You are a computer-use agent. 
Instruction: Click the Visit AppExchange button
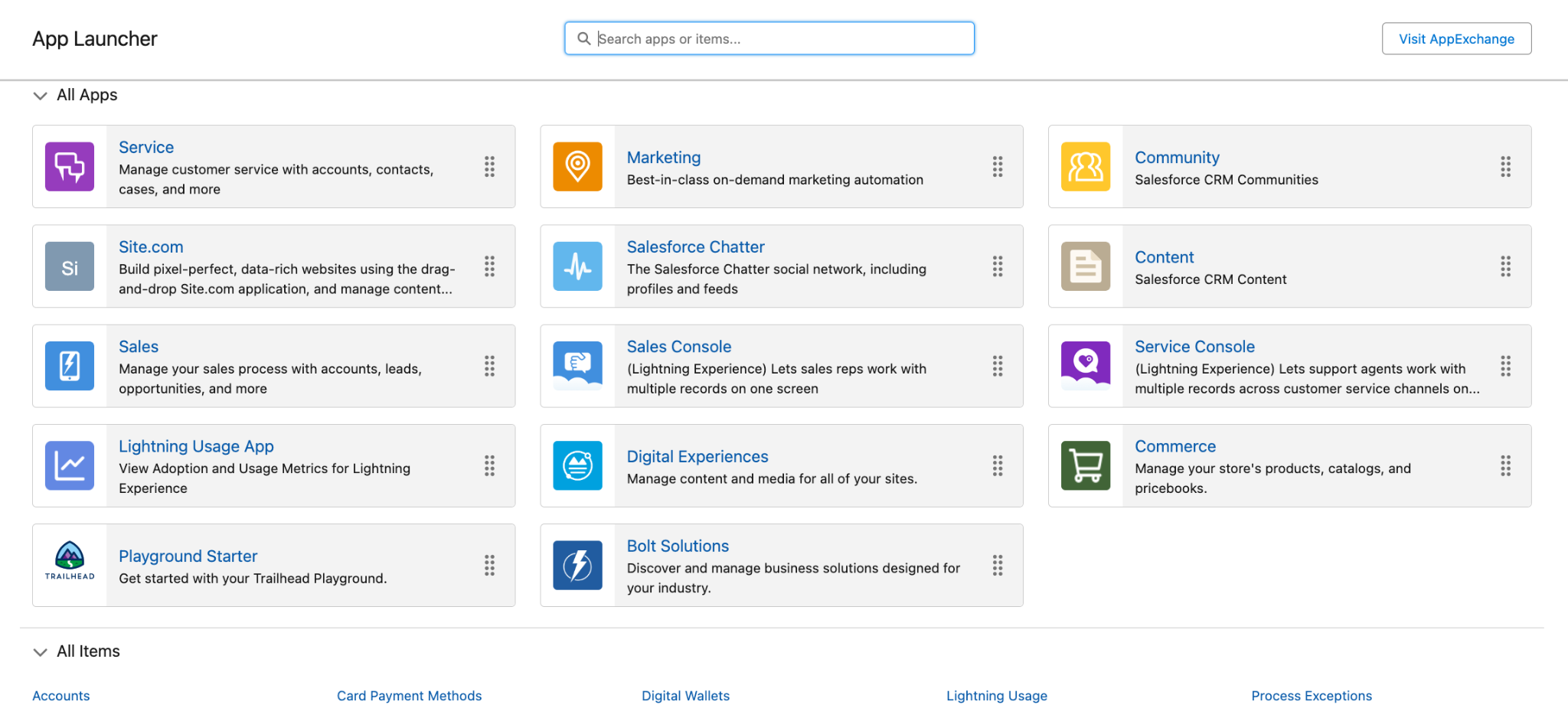point(1456,38)
